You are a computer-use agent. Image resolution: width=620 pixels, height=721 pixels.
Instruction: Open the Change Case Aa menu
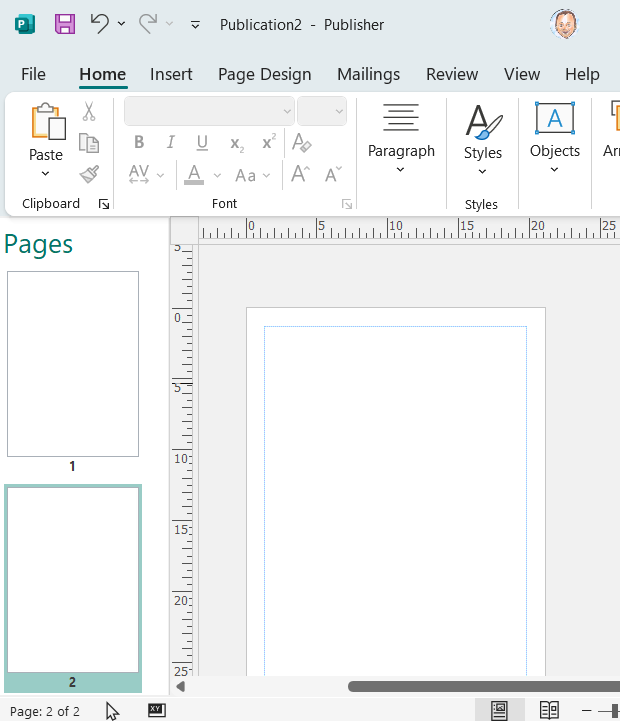point(253,175)
